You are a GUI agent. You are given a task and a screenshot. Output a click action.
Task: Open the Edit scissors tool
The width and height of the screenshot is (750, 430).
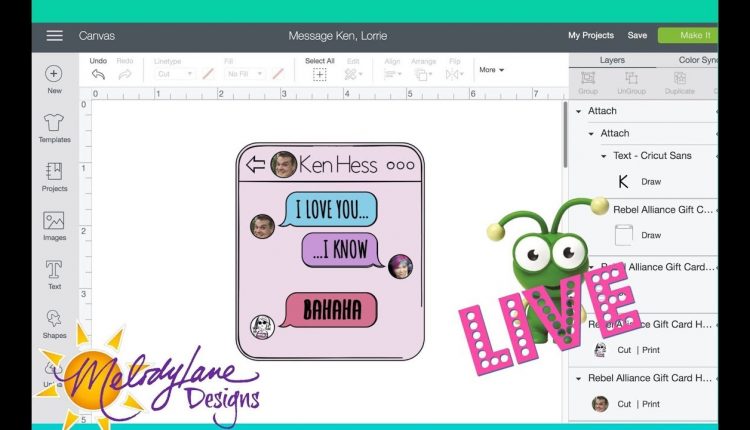(x=353, y=74)
